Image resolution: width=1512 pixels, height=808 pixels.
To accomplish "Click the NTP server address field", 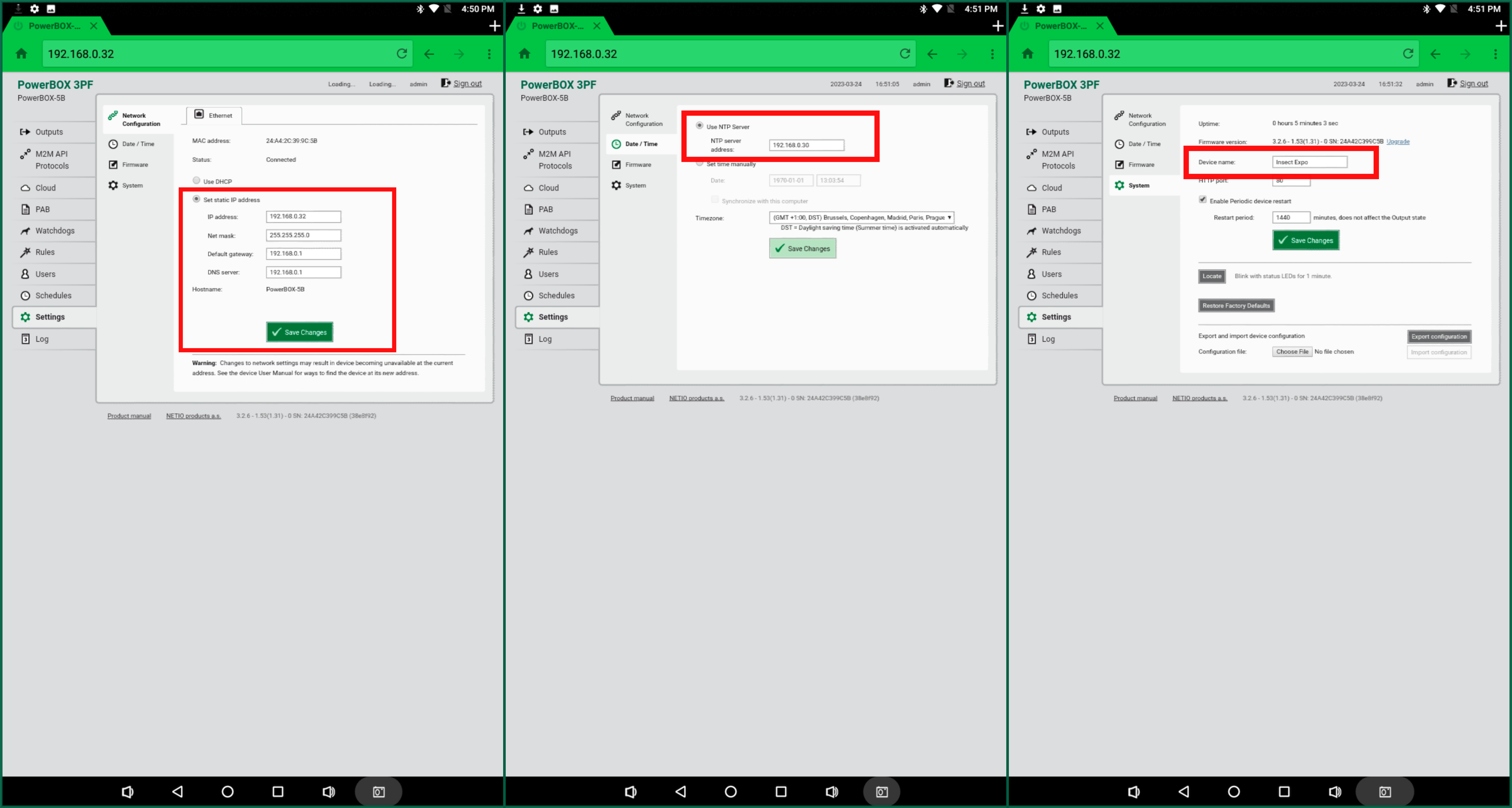I will [806, 145].
